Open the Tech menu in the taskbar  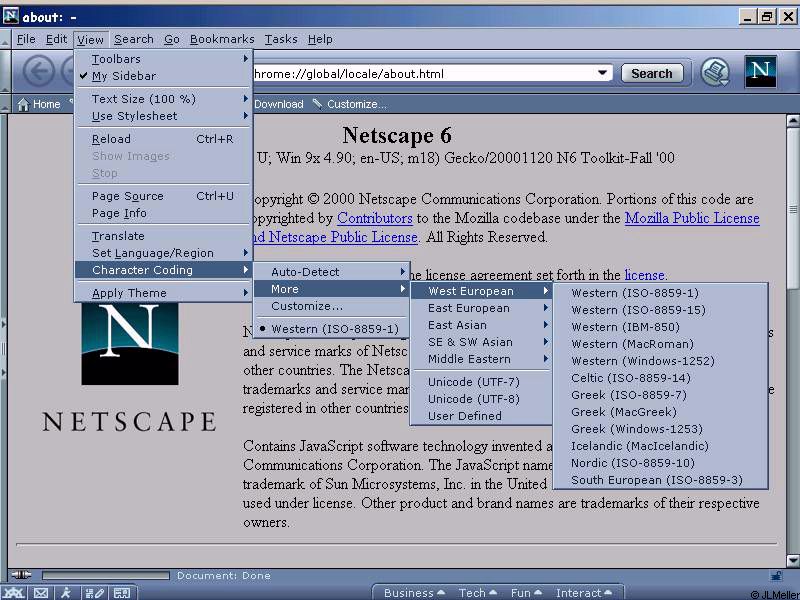pos(478,593)
